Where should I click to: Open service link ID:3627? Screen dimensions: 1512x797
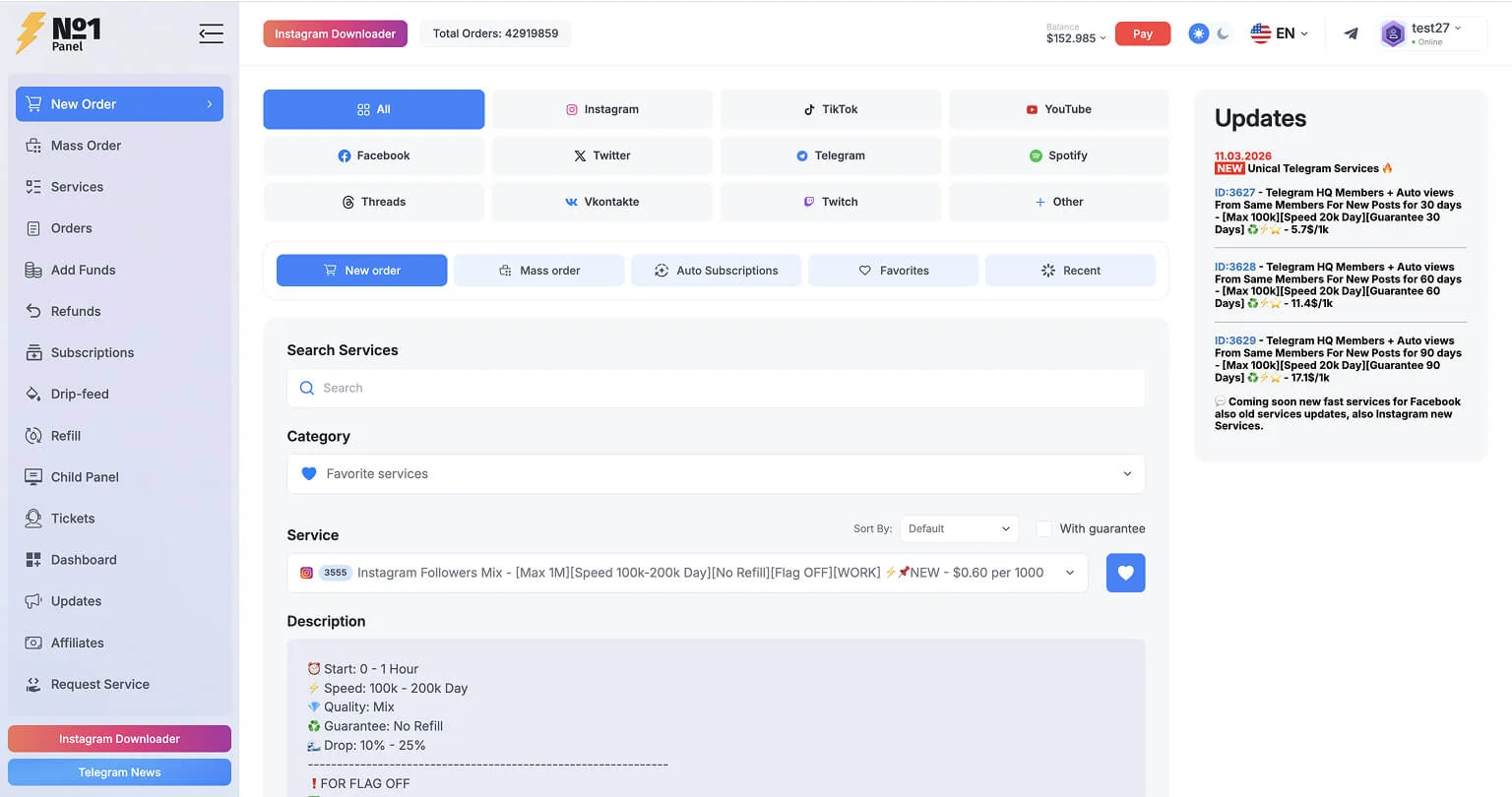click(x=1234, y=193)
